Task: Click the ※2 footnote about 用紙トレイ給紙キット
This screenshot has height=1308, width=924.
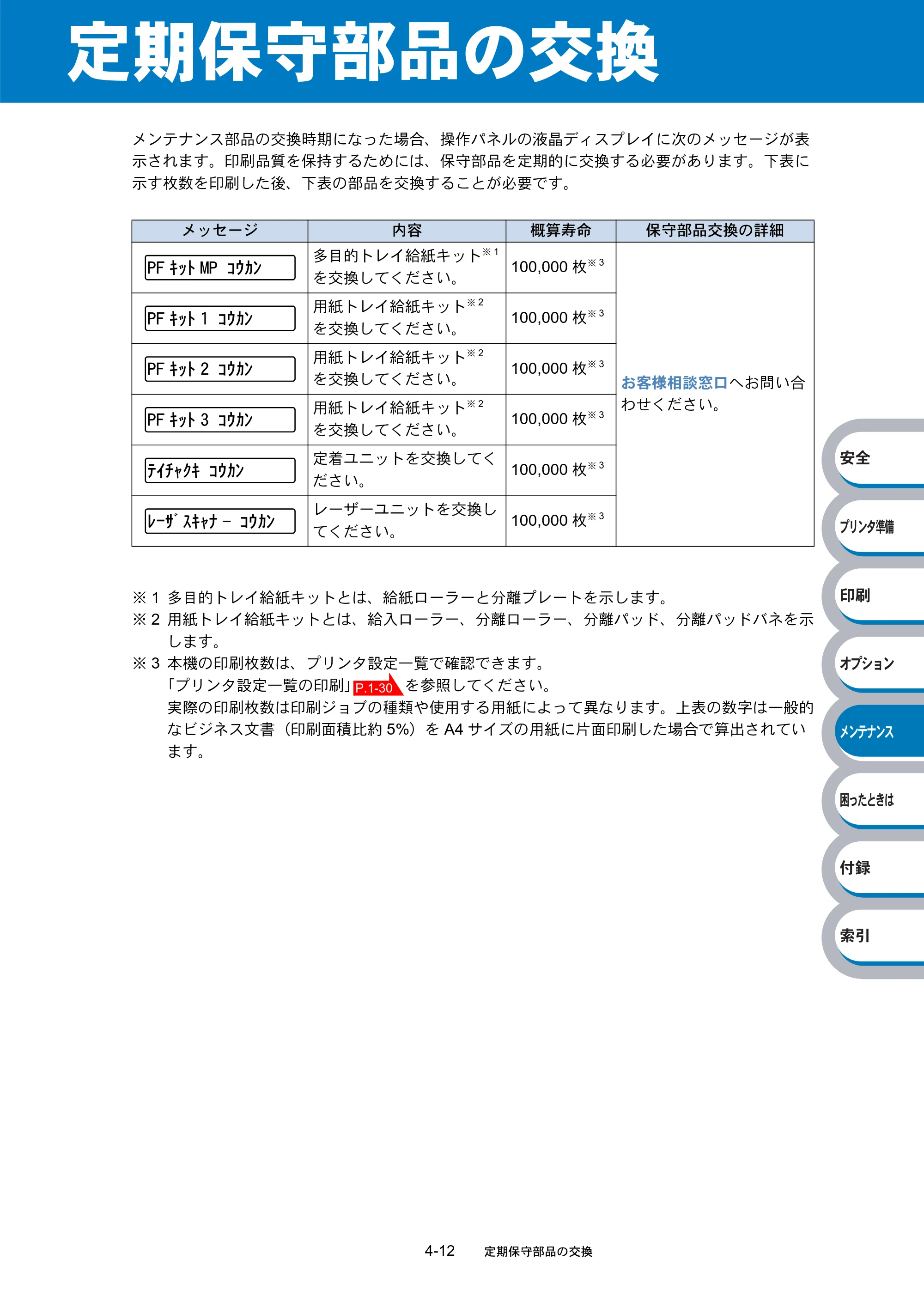Action: pos(473,630)
